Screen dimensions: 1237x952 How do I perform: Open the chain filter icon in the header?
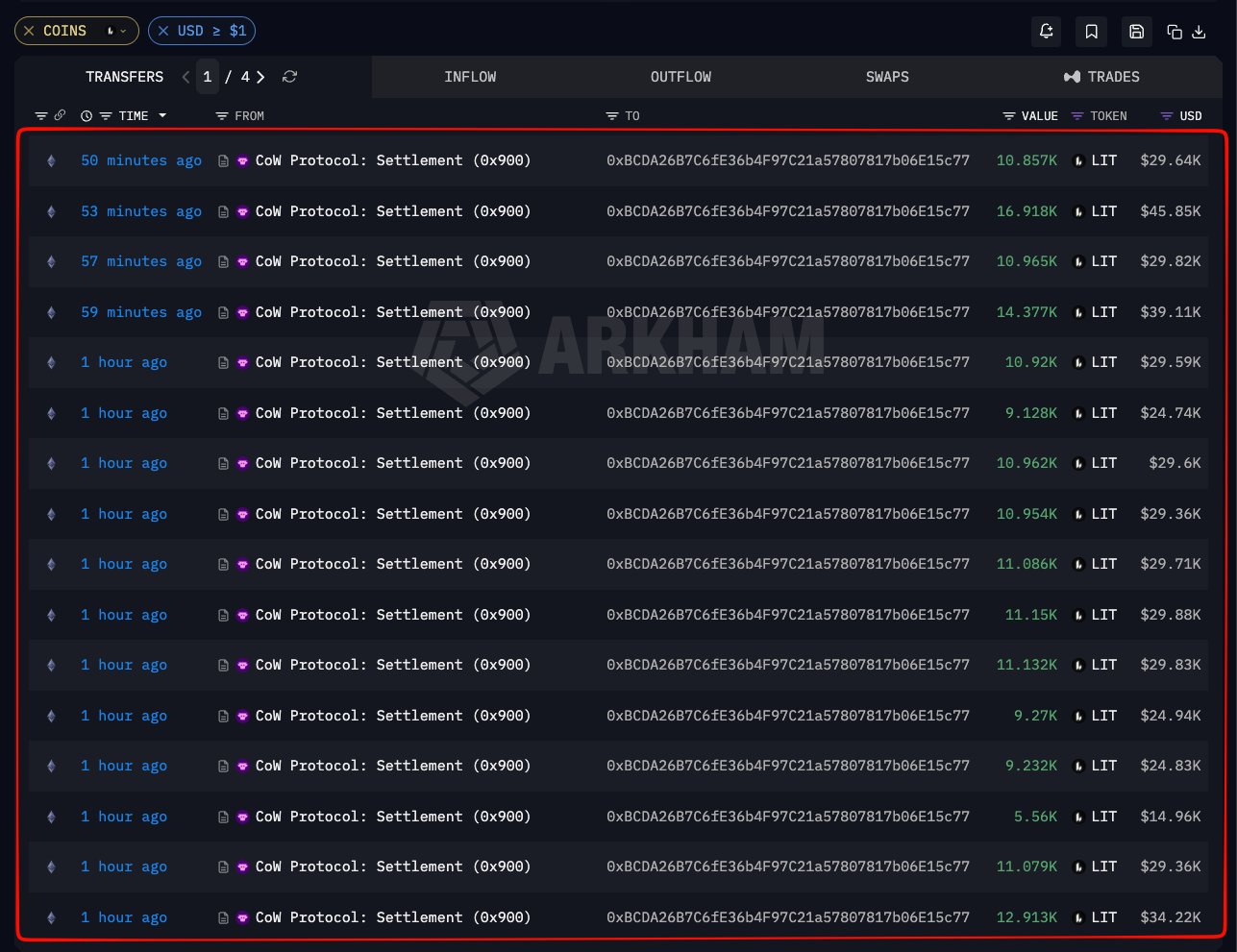pos(41,116)
